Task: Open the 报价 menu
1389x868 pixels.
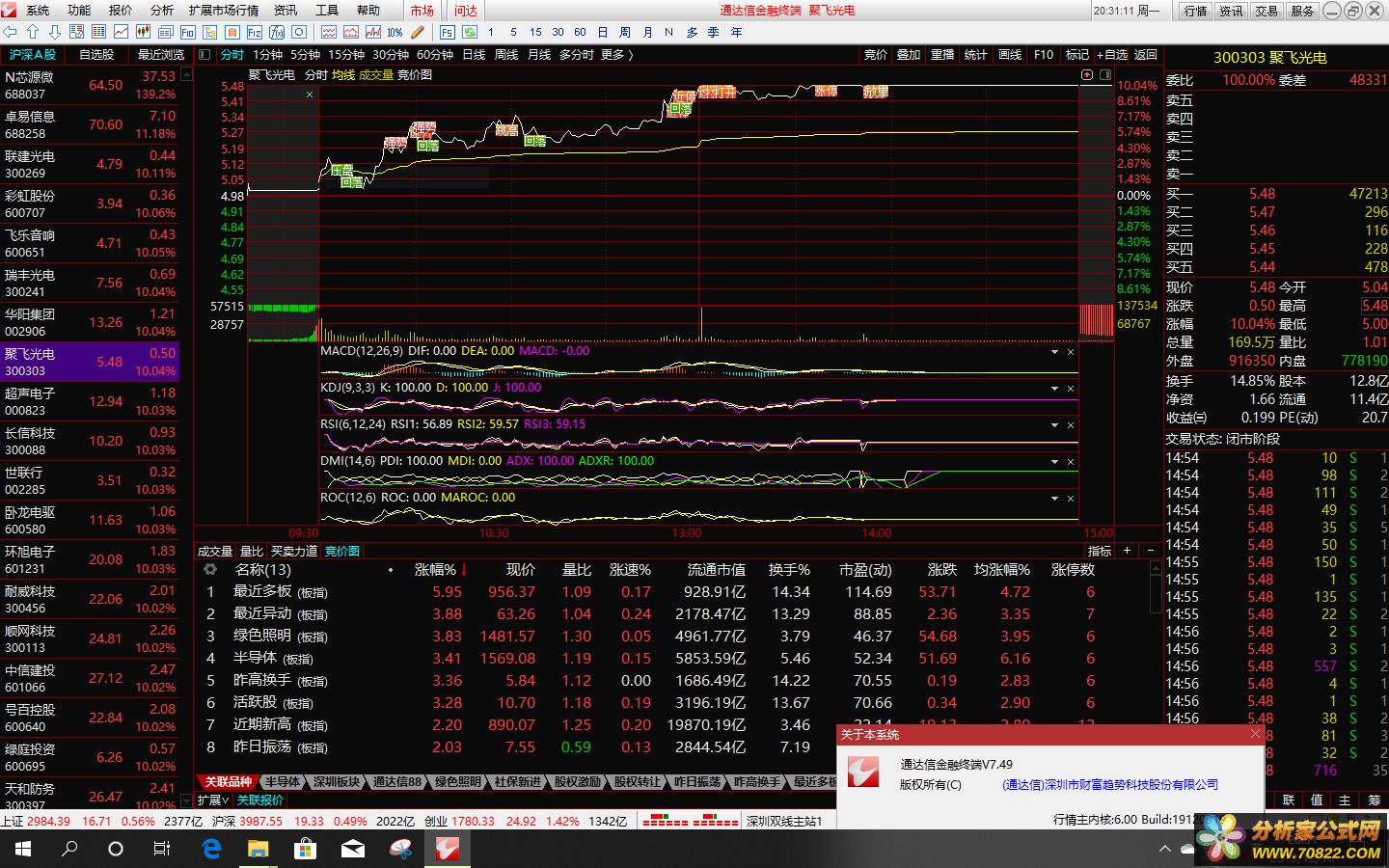Action: coord(121,10)
